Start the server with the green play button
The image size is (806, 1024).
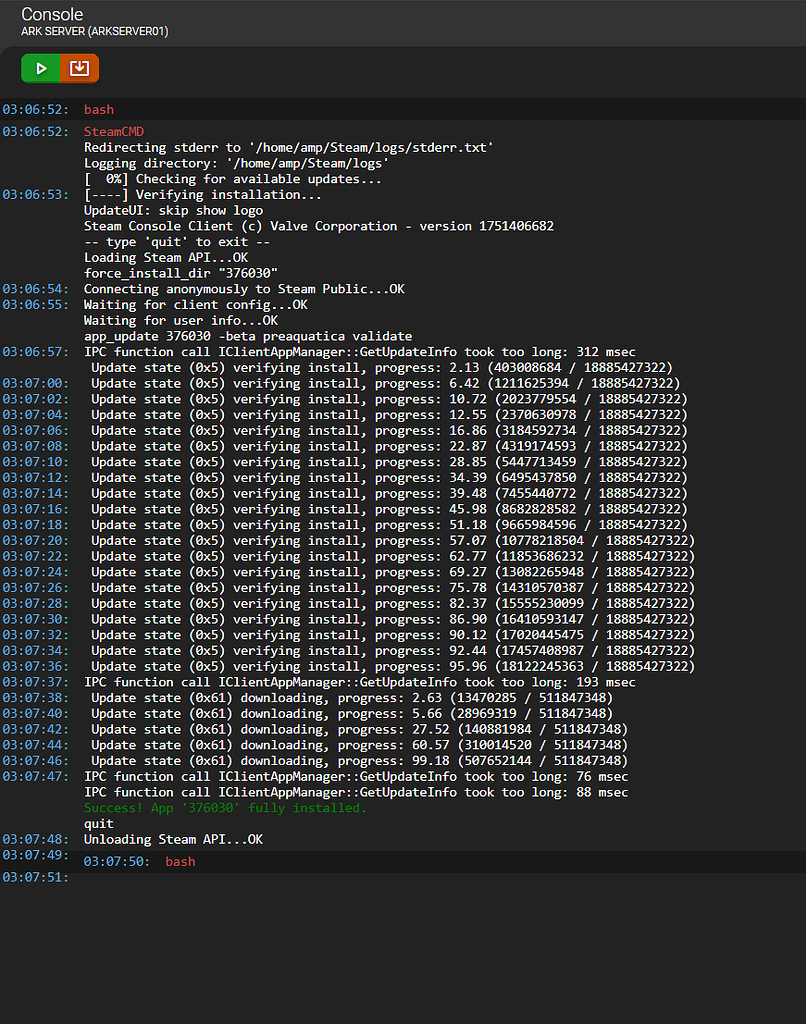coord(41,68)
